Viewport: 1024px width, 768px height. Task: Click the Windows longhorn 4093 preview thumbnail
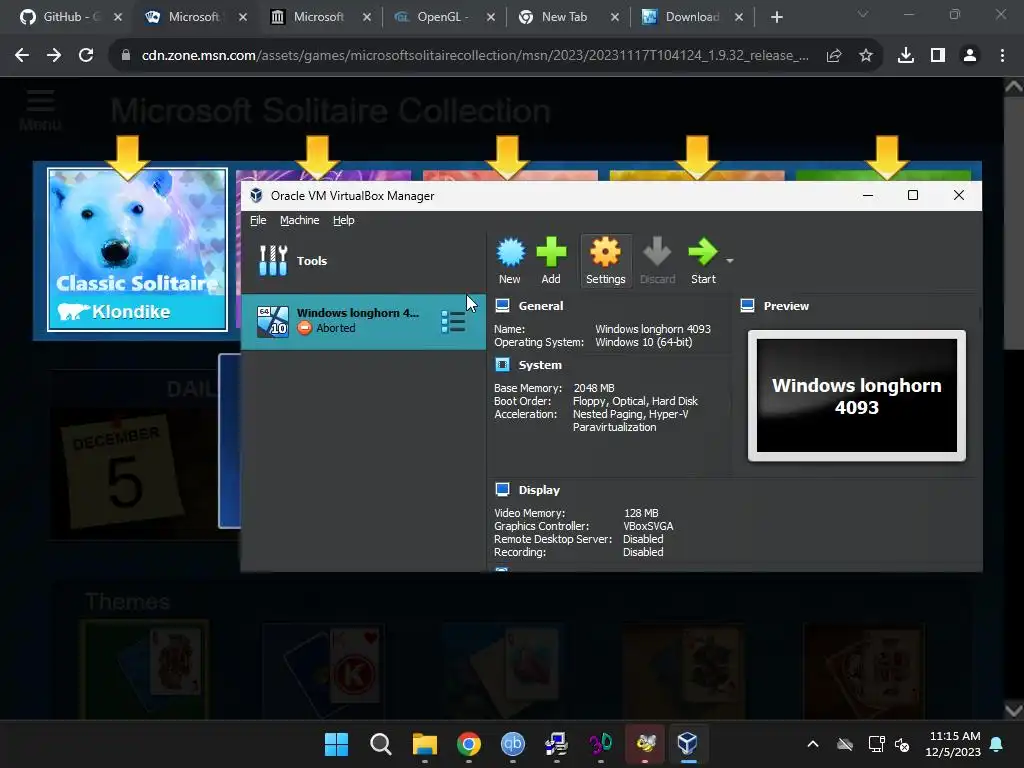coord(857,396)
